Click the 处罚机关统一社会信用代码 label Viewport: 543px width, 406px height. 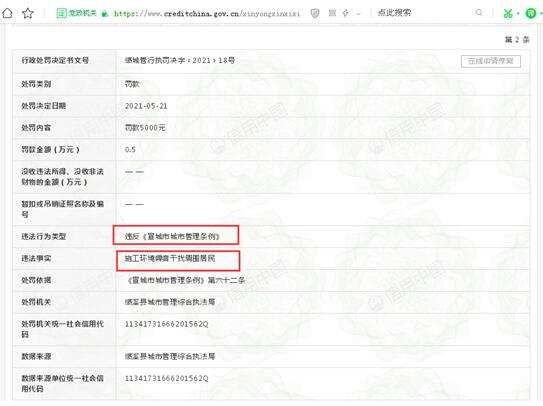point(63,329)
